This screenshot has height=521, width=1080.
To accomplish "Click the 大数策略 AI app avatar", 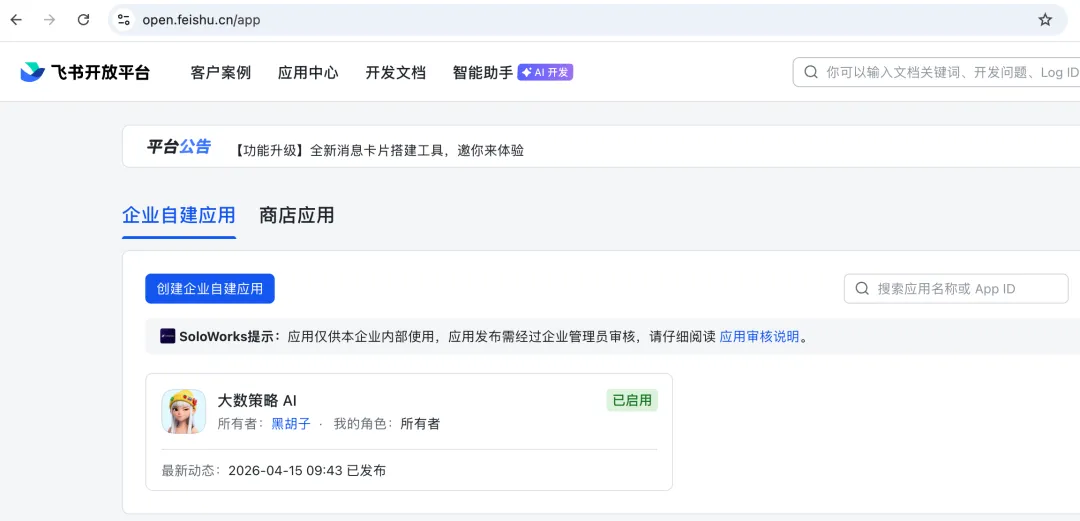I will [x=184, y=411].
